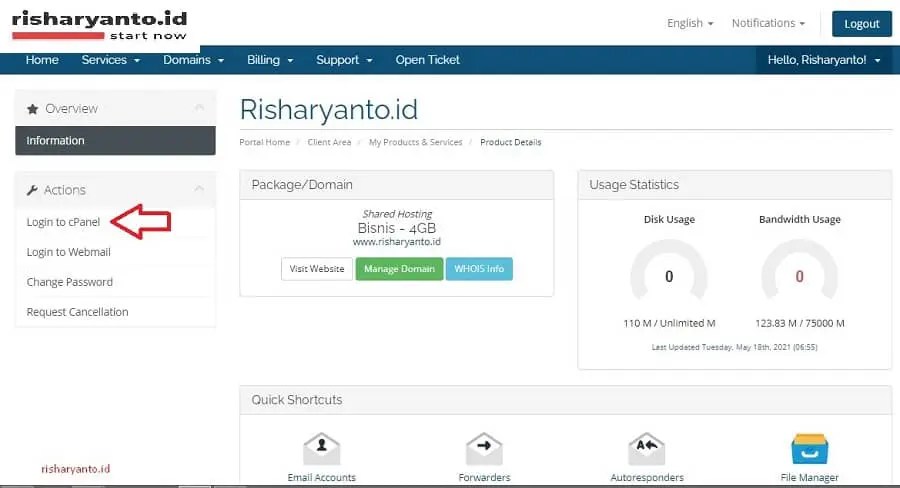Viewport: 900px width, 488px height.
Task: Click Login to Webmail action
Action: 68,252
